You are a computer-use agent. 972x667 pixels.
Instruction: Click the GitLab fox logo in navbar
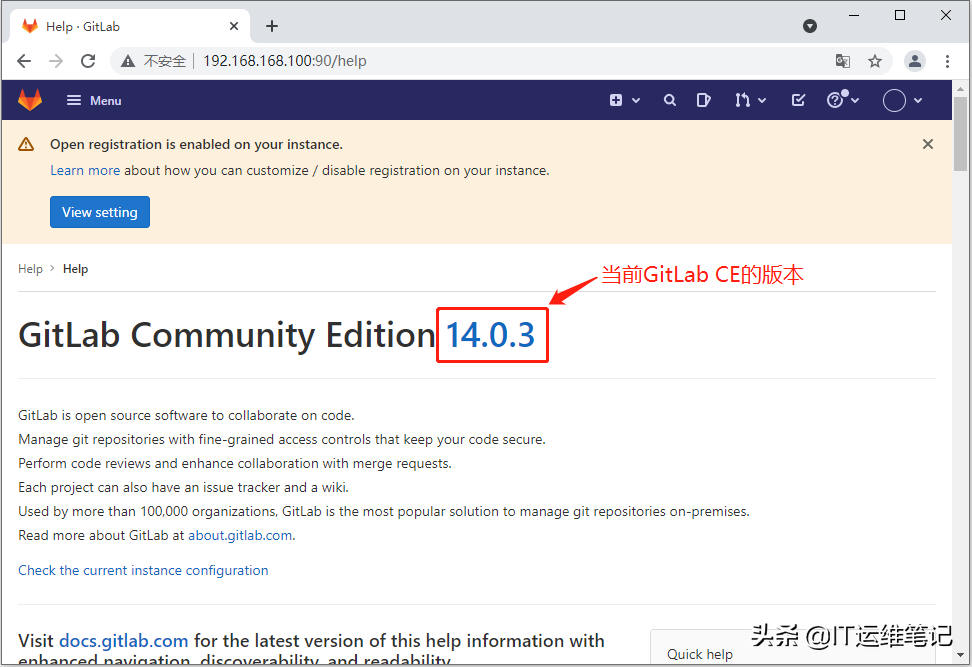[30, 100]
